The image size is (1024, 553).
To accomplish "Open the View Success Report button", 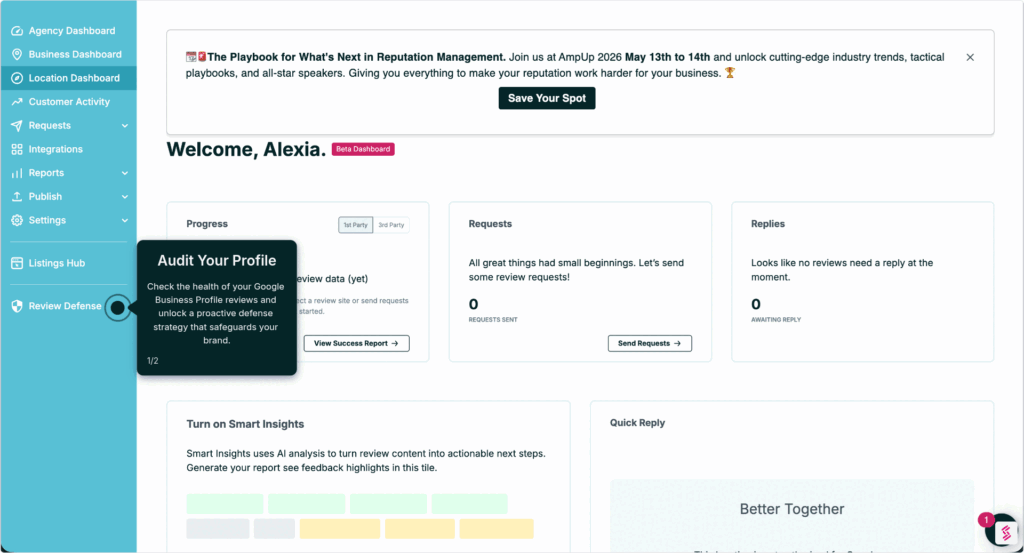I will [x=357, y=343].
